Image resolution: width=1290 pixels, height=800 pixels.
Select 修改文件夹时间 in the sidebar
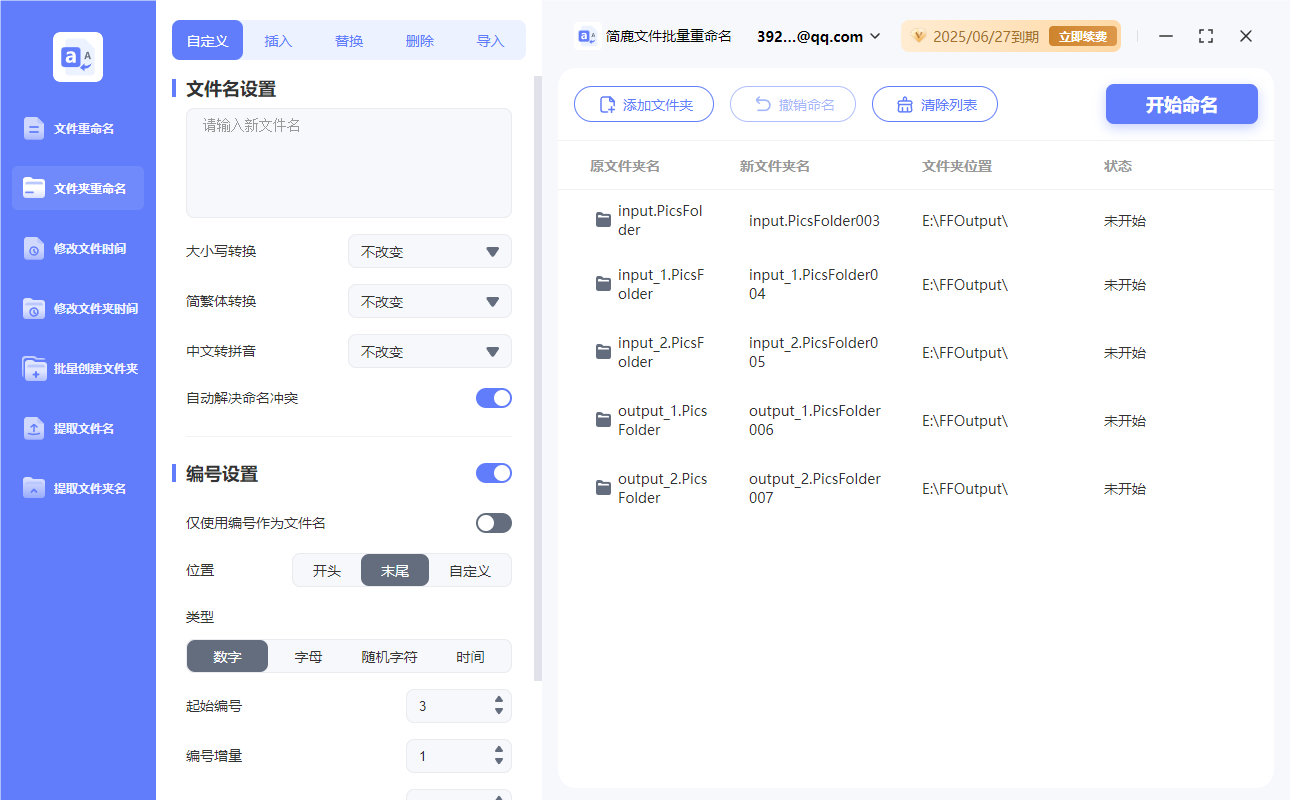click(77, 308)
